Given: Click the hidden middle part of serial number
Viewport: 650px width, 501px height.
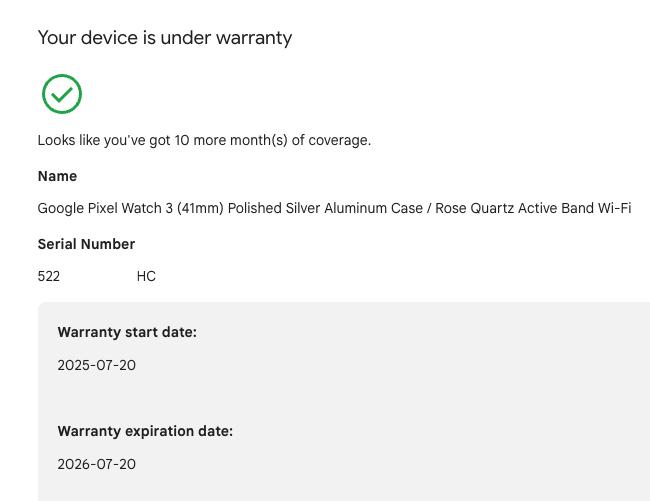Looking at the screenshot, I should [98, 276].
